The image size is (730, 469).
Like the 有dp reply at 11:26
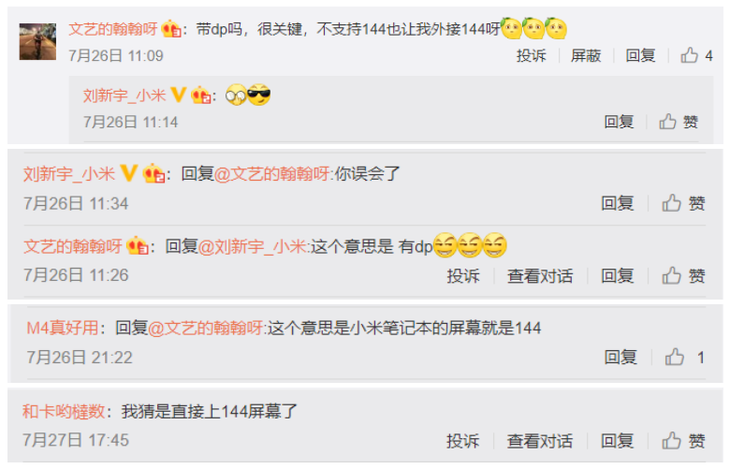pyautogui.click(x=683, y=276)
